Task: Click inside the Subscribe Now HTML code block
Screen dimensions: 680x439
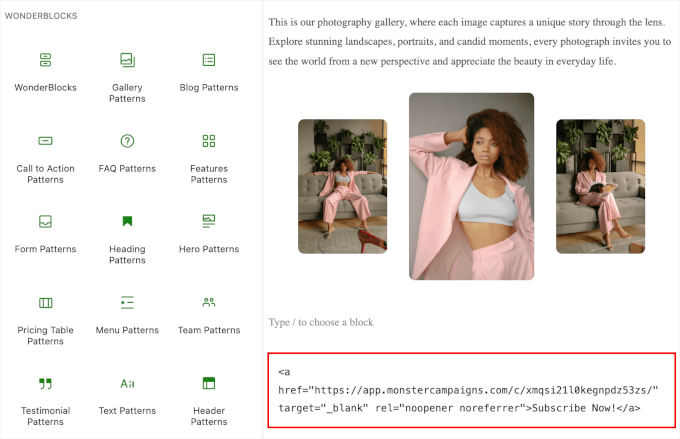Action: click(x=471, y=390)
